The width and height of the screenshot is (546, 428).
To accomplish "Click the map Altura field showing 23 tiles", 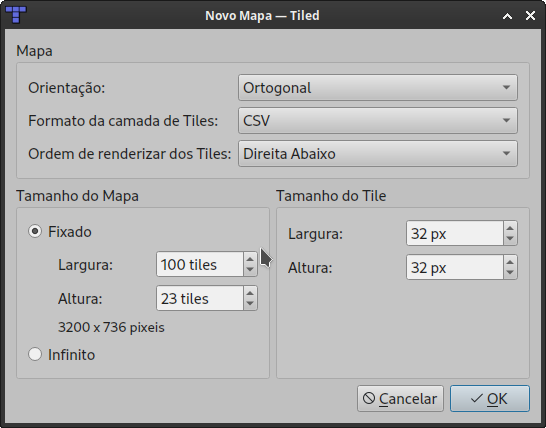I will [200, 298].
